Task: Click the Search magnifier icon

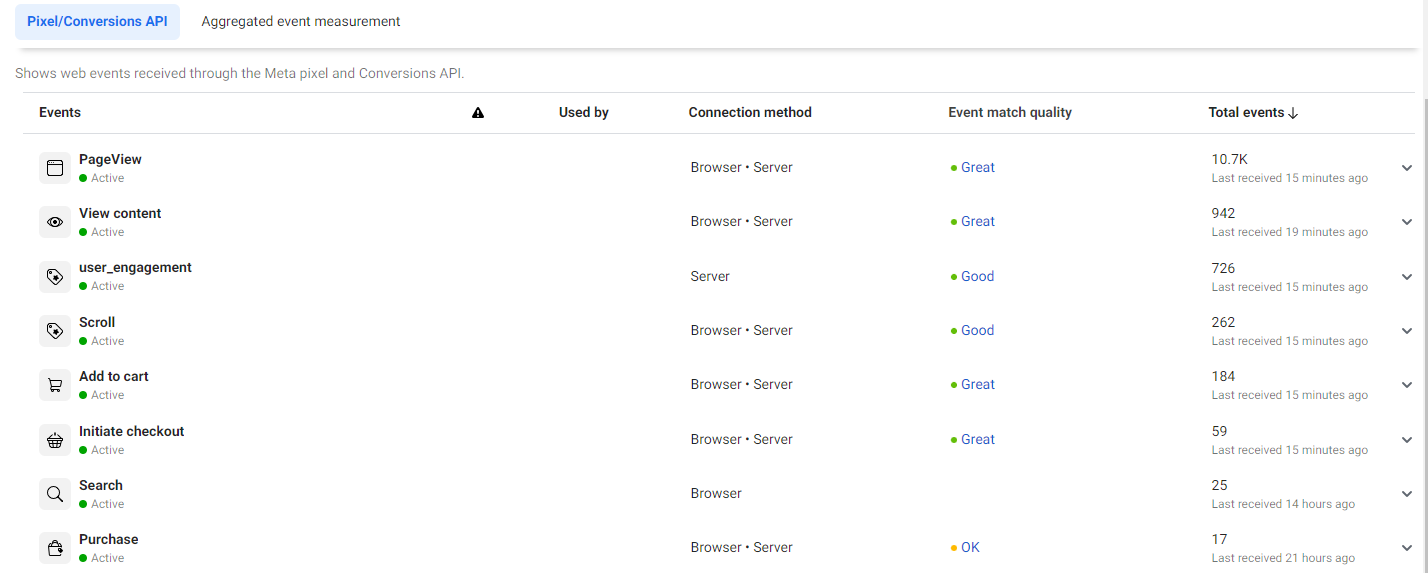Action: click(x=55, y=494)
